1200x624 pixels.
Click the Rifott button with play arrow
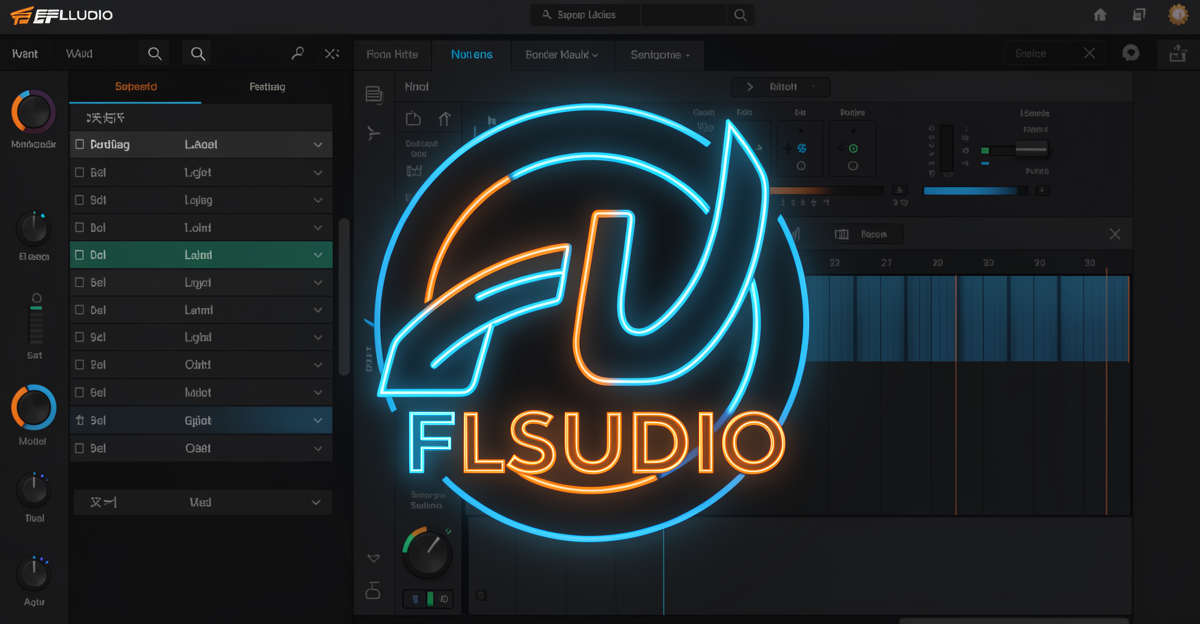[780, 87]
